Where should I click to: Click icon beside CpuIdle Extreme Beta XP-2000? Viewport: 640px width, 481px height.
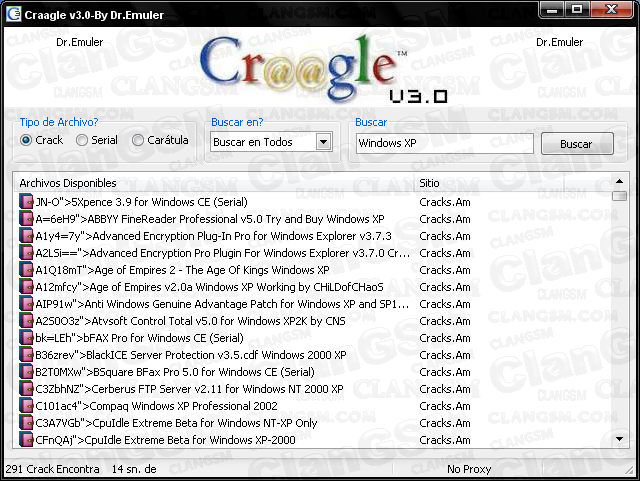[26, 440]
